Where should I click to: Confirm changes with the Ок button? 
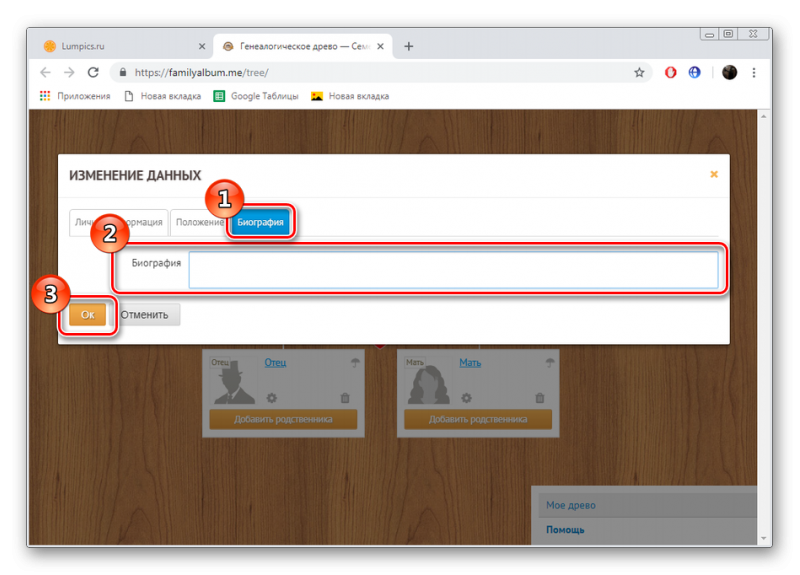(x=87, y=315)
